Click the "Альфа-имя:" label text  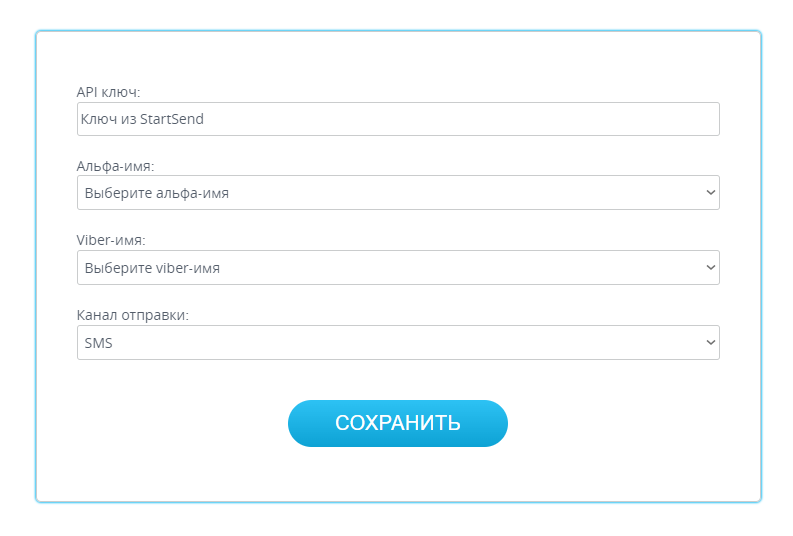115,166
